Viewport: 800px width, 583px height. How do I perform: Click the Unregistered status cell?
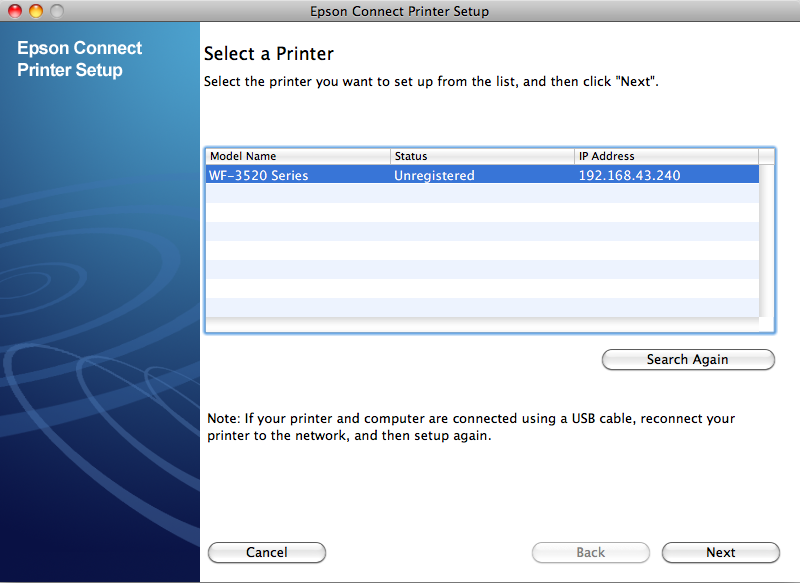coord(434,175)
